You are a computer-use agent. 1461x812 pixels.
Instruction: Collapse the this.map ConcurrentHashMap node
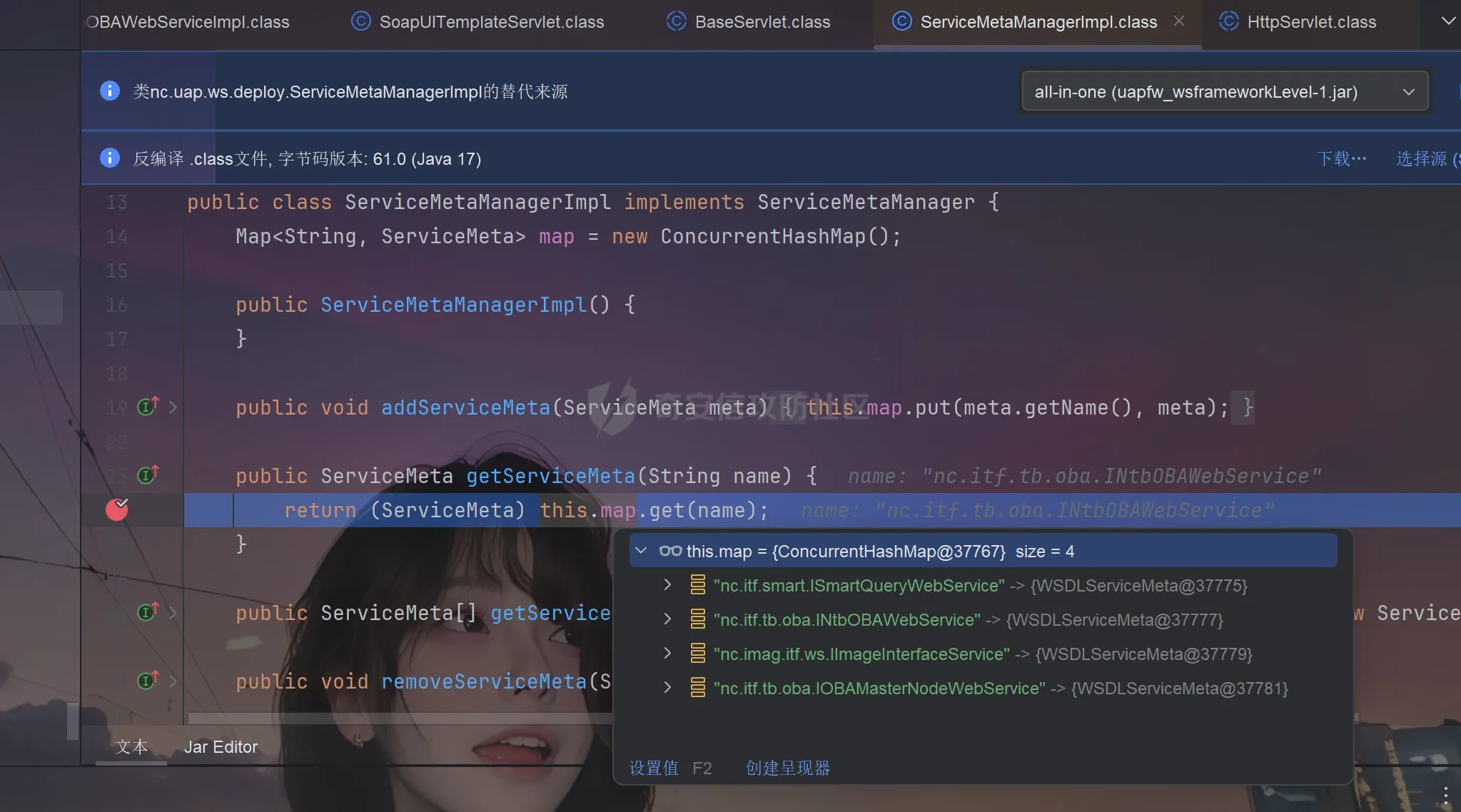tap(641, 551)
